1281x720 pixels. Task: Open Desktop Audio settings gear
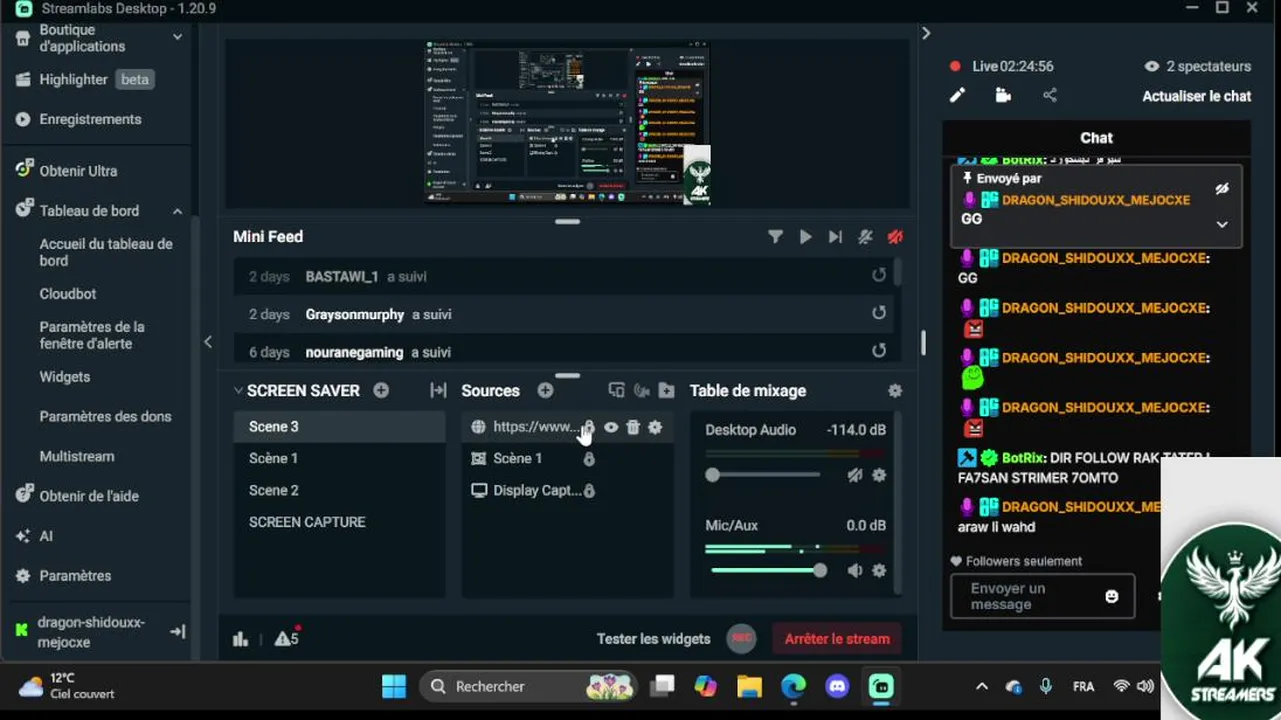(879, 476)
